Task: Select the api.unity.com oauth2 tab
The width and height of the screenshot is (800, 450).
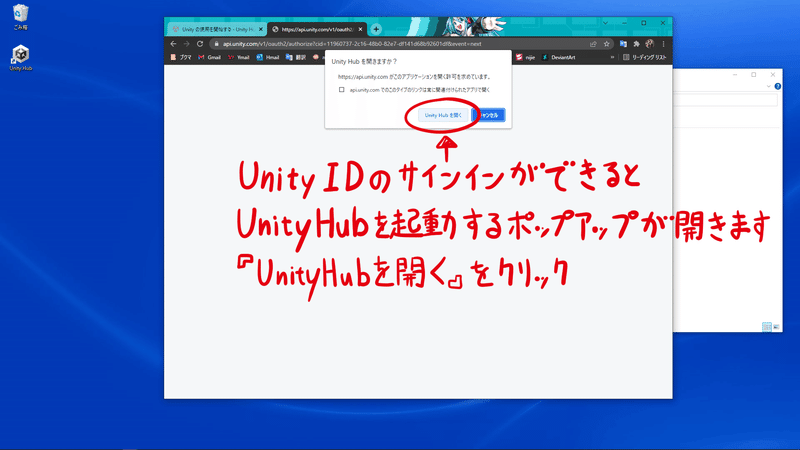Action: pyautogui.click(x=317, y=29)
